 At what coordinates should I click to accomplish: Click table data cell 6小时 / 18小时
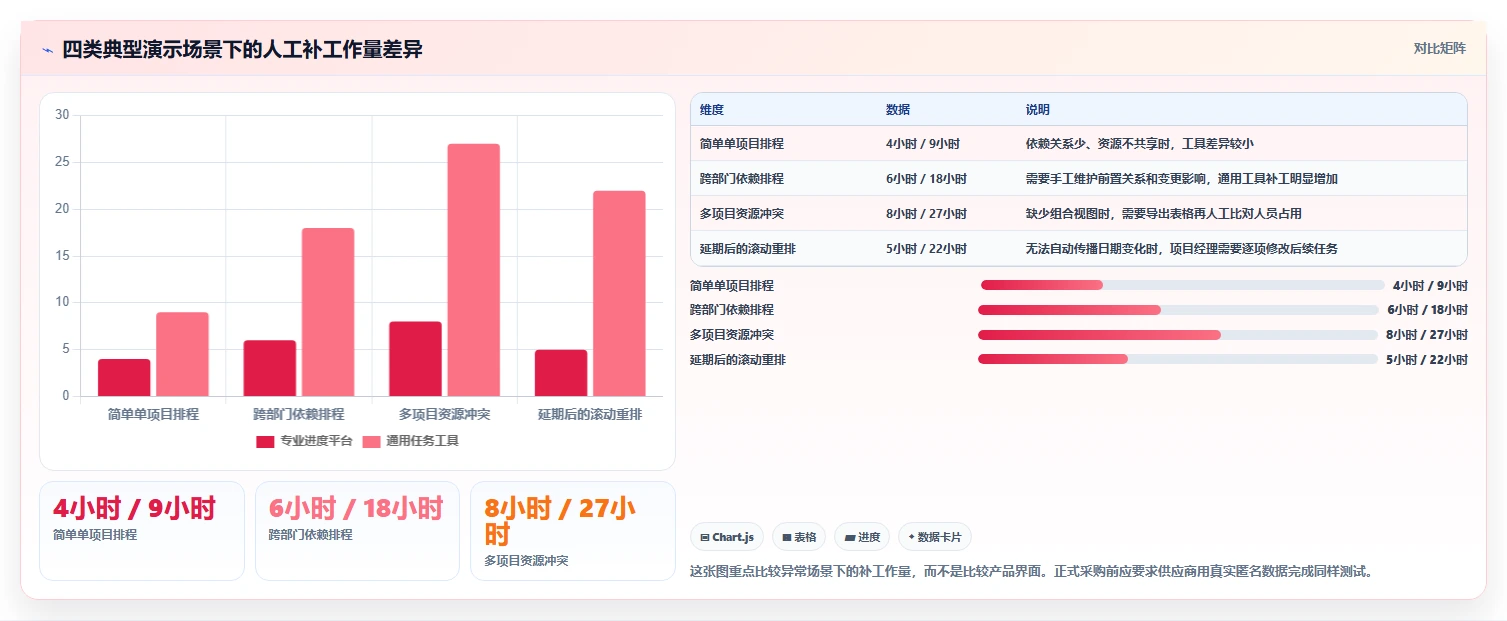926,179
